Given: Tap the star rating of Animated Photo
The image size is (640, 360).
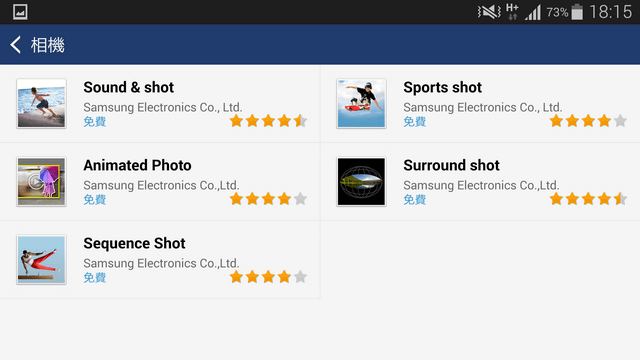Looking at the screenshot, I should 268,199.
